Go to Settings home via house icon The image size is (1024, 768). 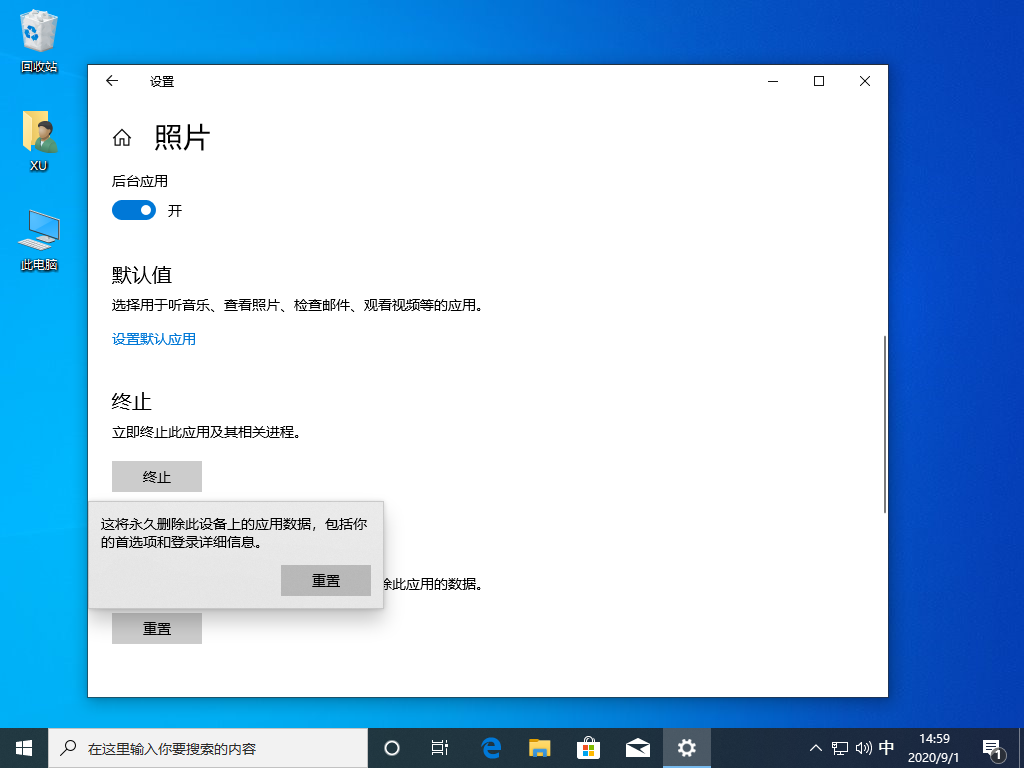tap(122, 138)
